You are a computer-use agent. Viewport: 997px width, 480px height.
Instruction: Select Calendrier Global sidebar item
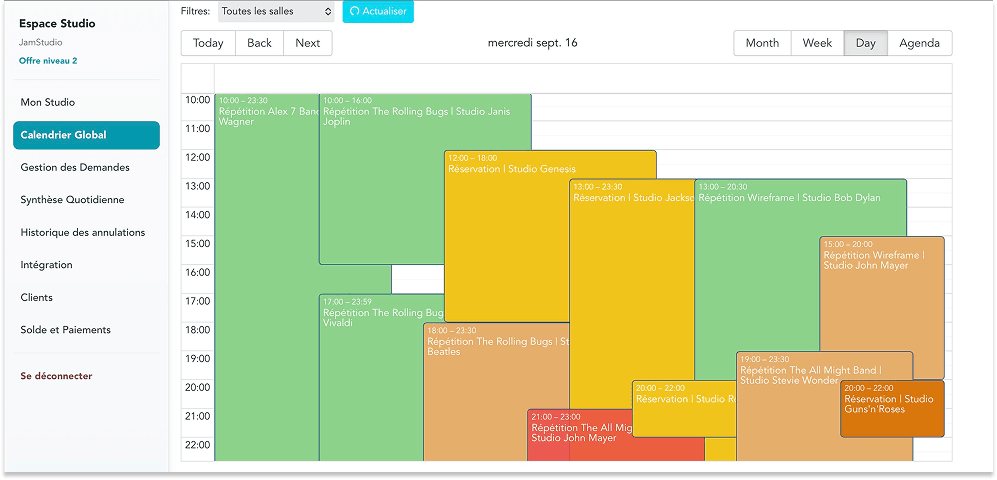(86, 135)
